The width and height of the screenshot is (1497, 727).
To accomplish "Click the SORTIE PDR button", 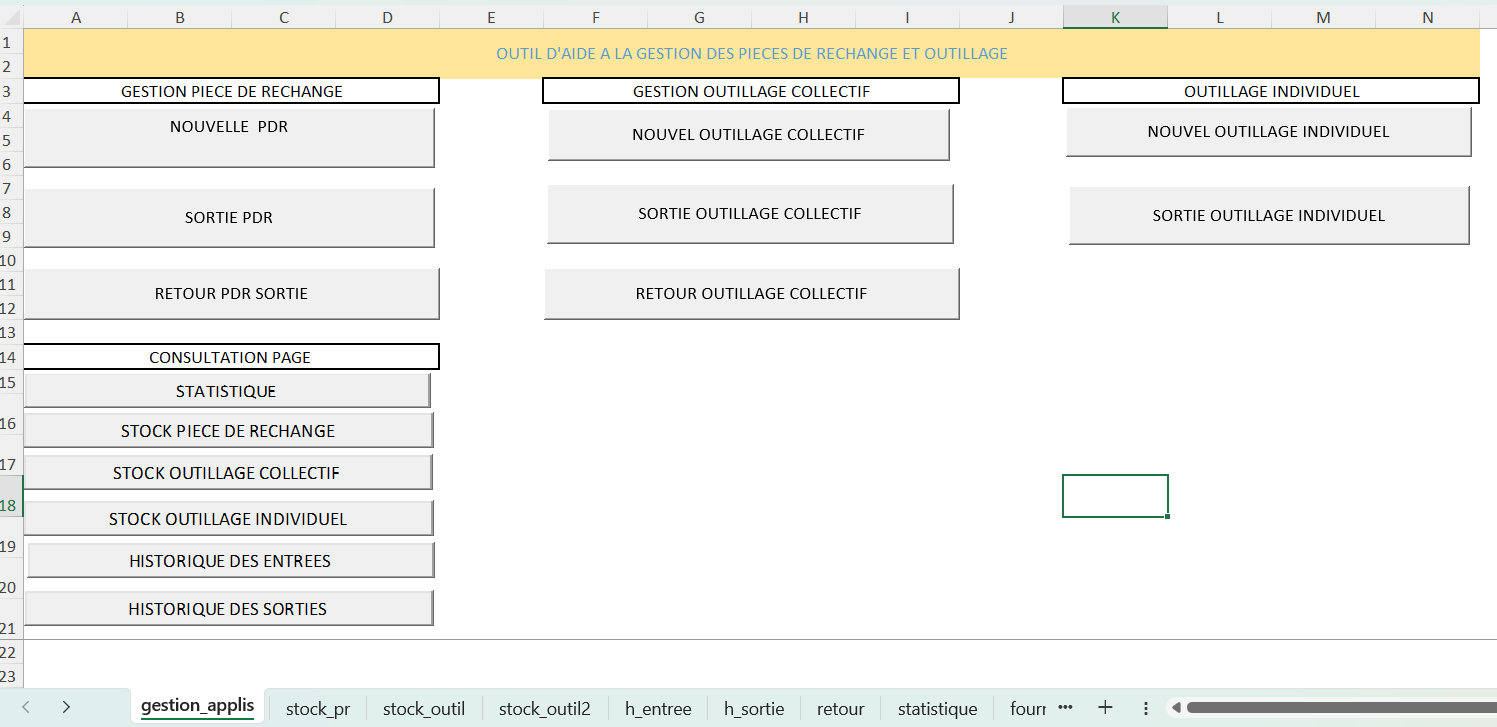I will click(229, 218).
